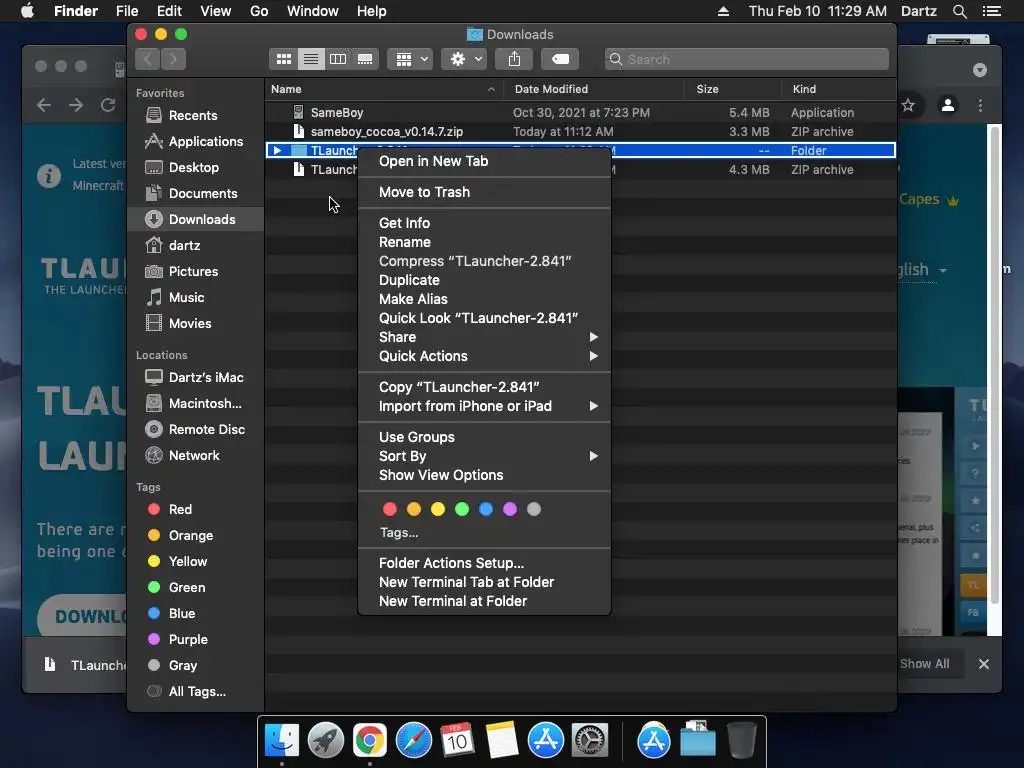This screenshot has width=1024, height=768.
Task: Open Chrome from the Dock
Action: pyautogui.click(x=370, y=741)
